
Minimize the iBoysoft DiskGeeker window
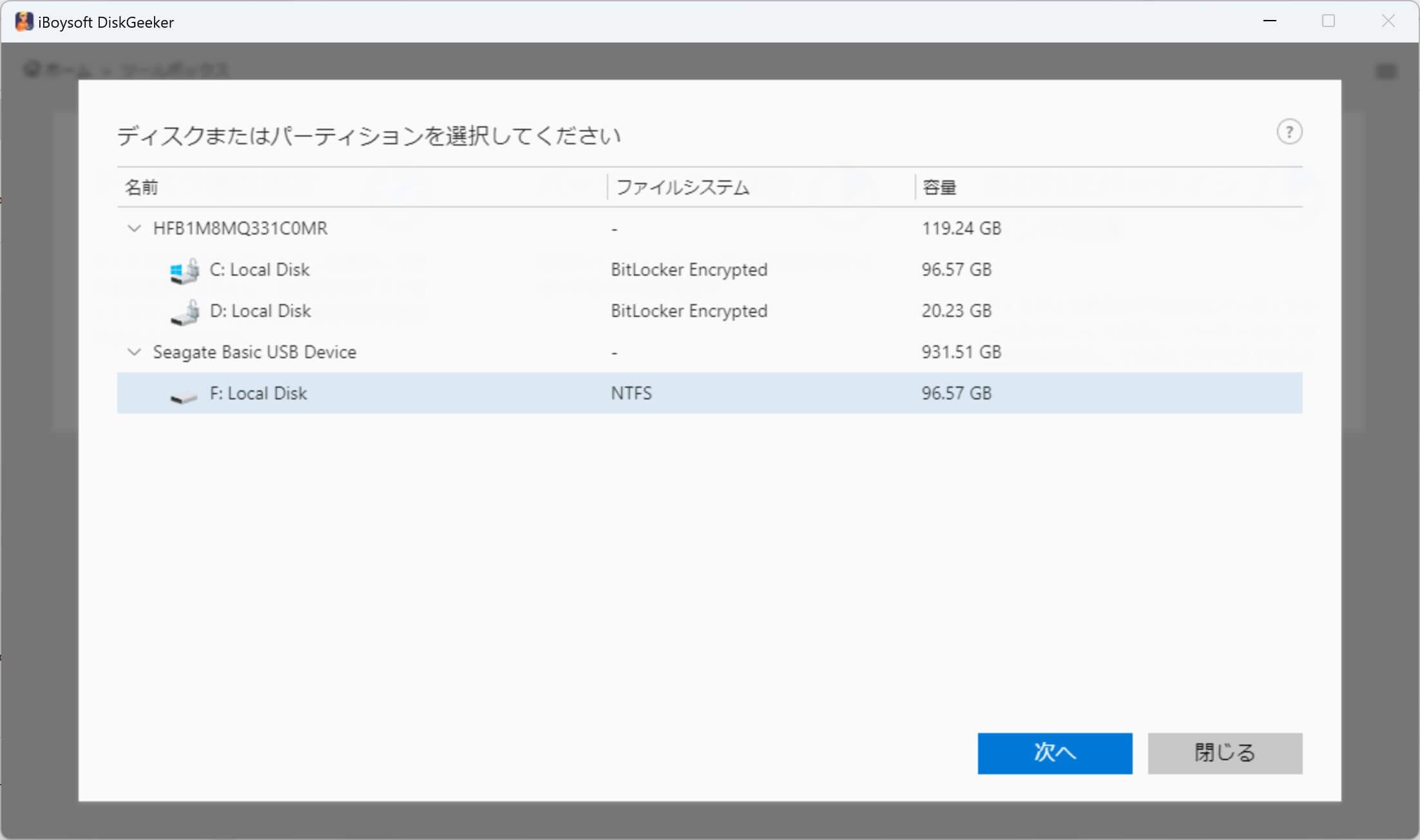1269,21
